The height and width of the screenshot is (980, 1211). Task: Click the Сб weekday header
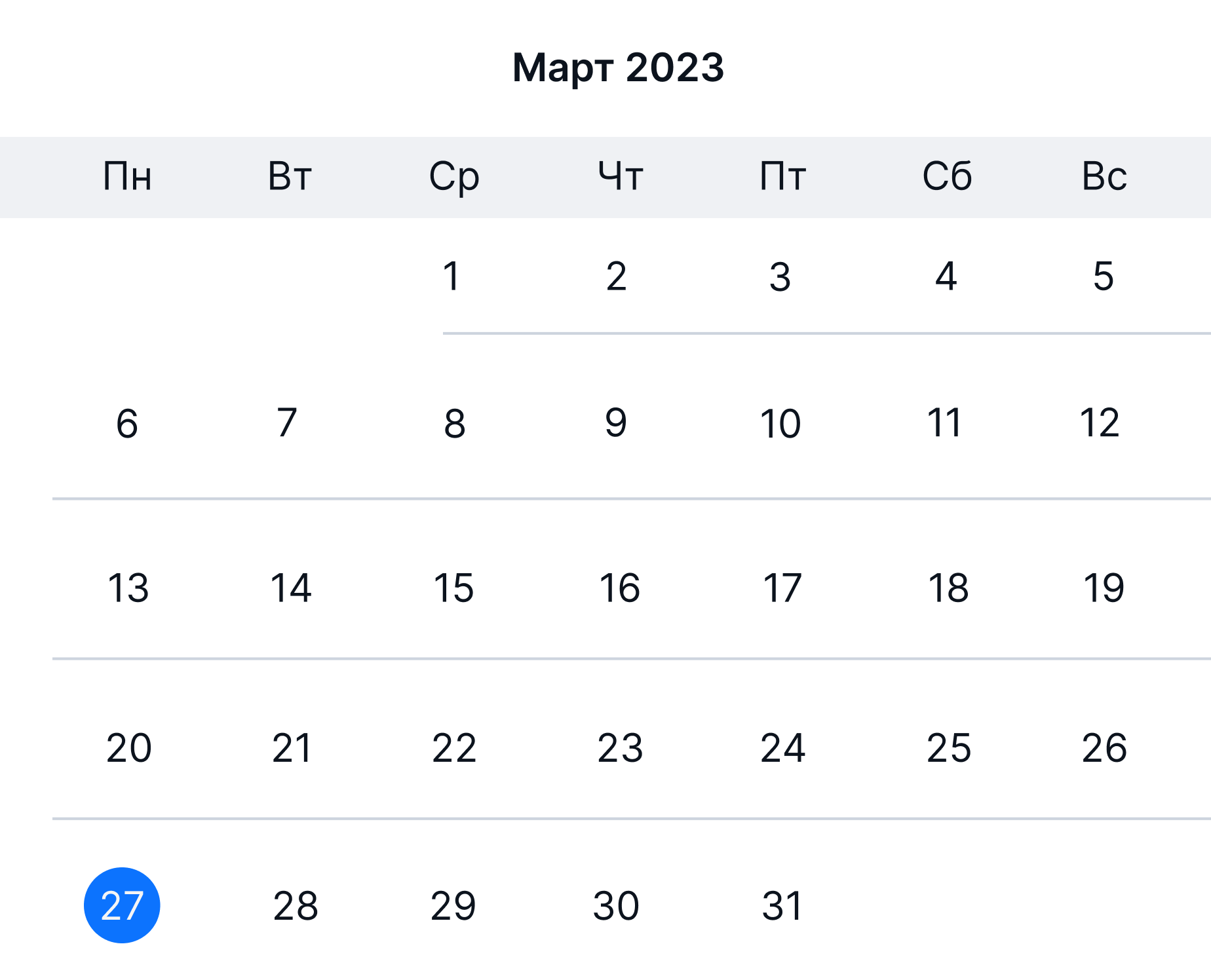point(947,176)
